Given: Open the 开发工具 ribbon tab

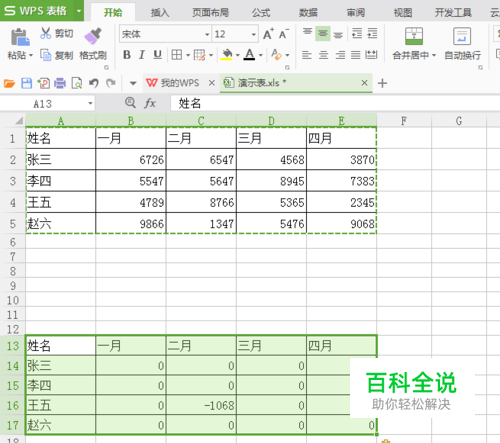Looking at the screenshot, I should click(453, 13).
